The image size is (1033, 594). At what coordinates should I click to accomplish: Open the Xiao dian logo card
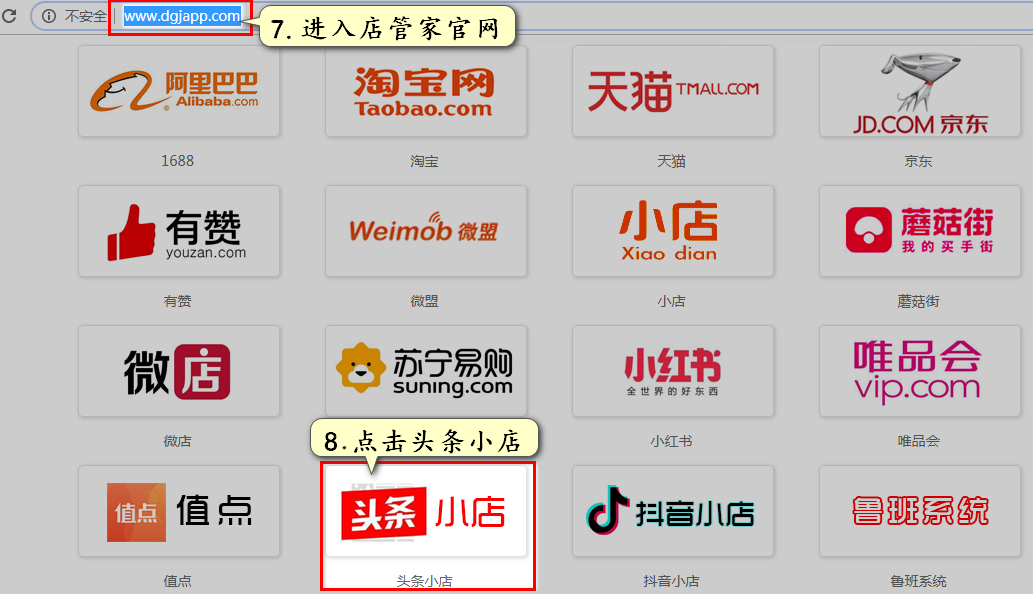[x=673, y=231]
